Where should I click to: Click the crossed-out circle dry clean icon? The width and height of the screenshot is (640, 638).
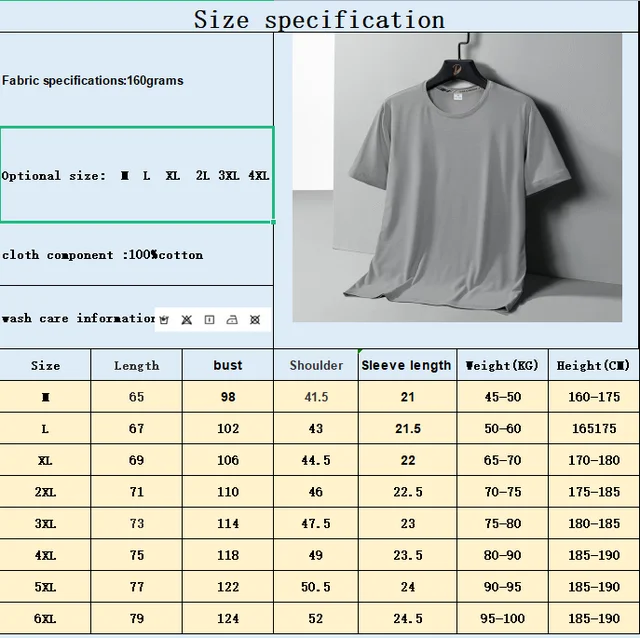point(255,319)
